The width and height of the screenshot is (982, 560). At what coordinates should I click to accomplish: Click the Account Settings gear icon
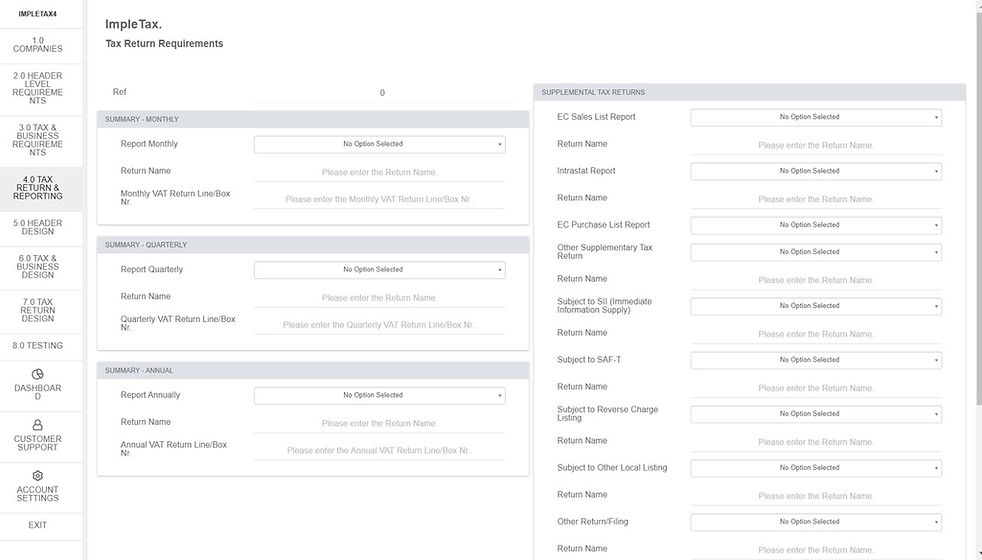tap(38, 476)
